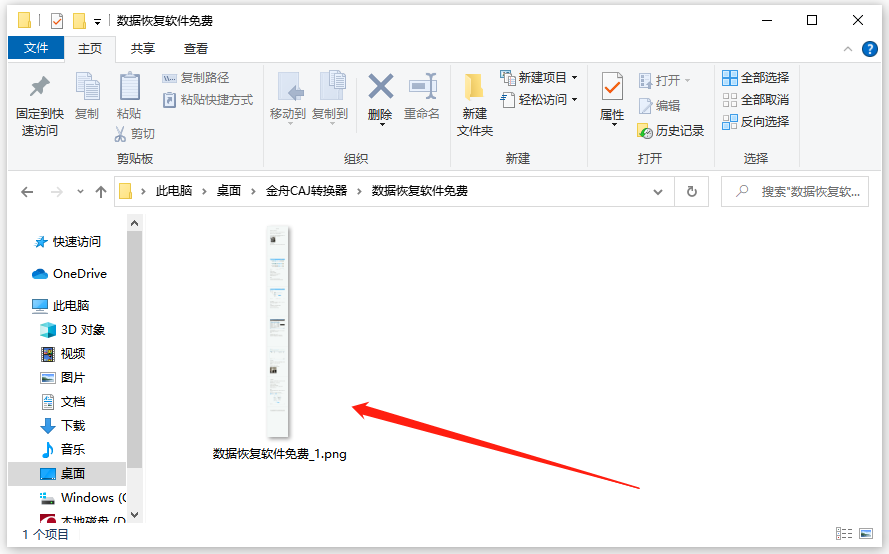This screenshot has height=554, width=889.
Task: Click the Pin to Quick Access icon
Action: point(40,88)
